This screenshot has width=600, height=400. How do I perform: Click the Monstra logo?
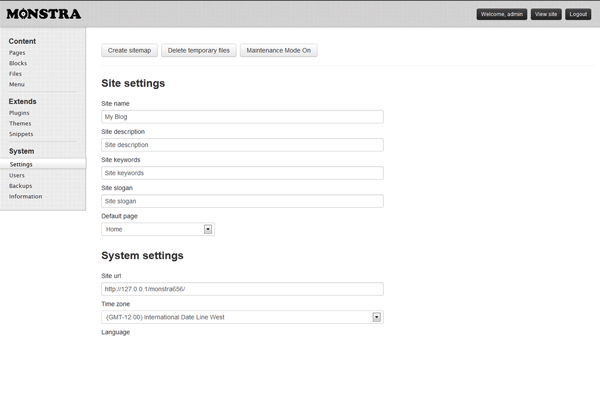pos(43,14)
